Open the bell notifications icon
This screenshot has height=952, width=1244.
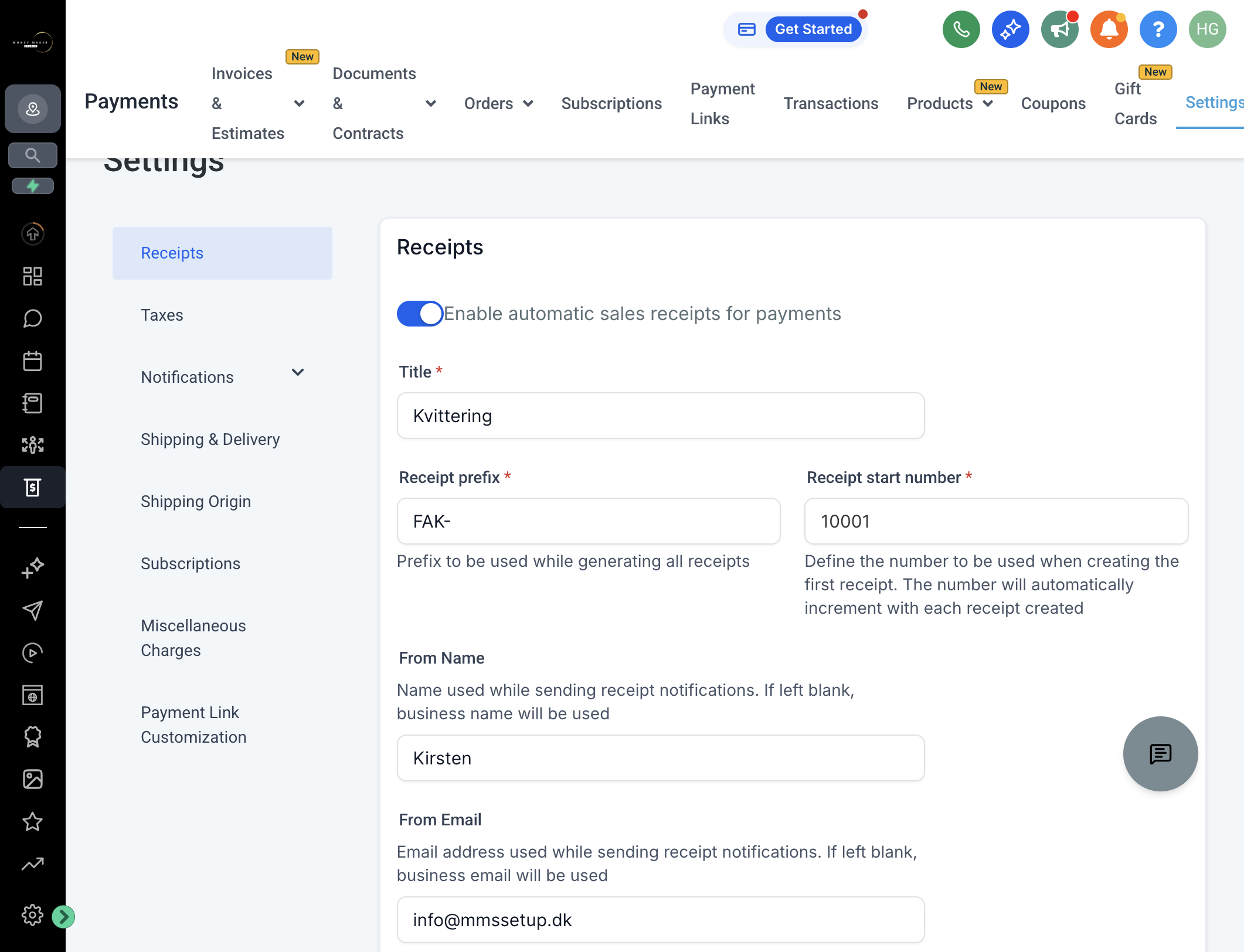click(x=1109, y=29)
